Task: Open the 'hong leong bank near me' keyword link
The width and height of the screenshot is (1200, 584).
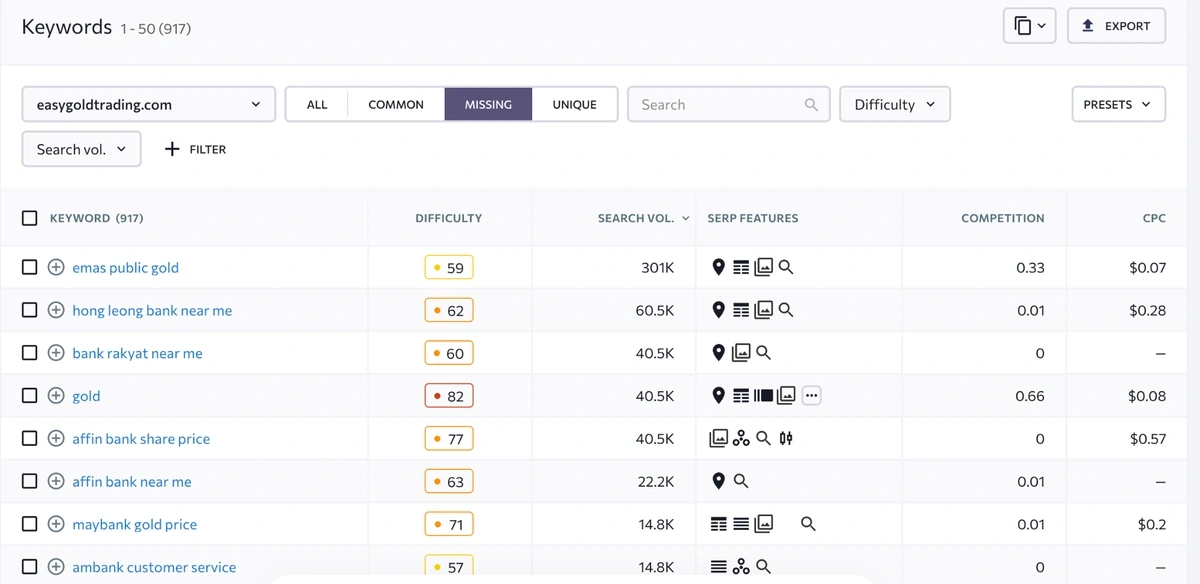Action: point(152,310)
